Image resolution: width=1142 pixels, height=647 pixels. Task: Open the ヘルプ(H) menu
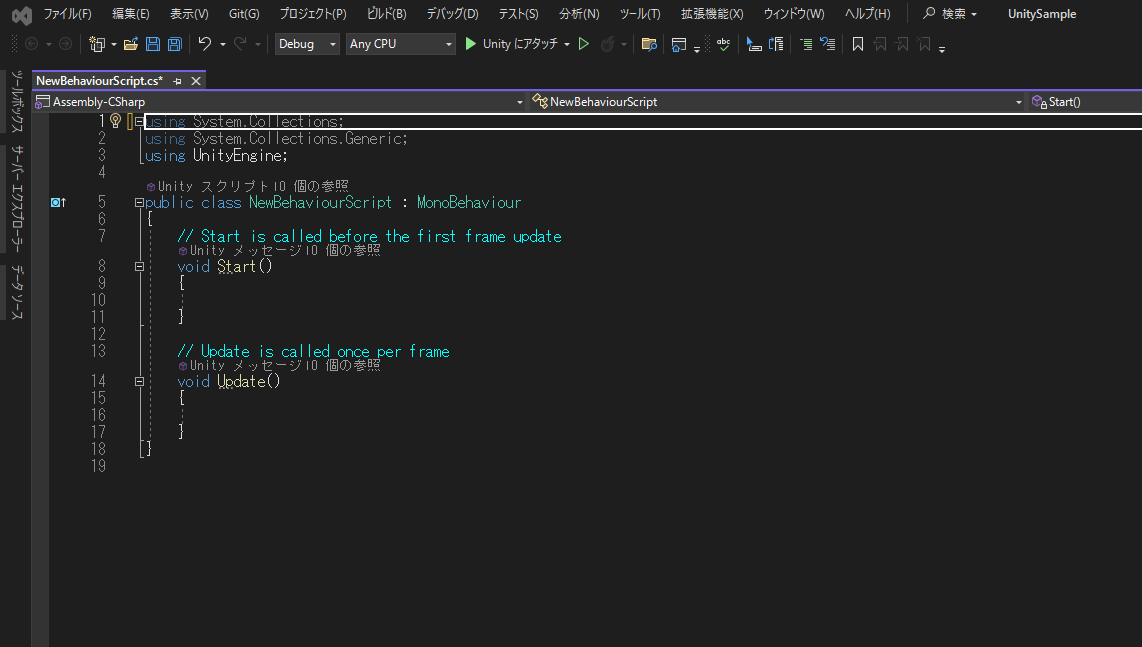(x=867, y=14)
